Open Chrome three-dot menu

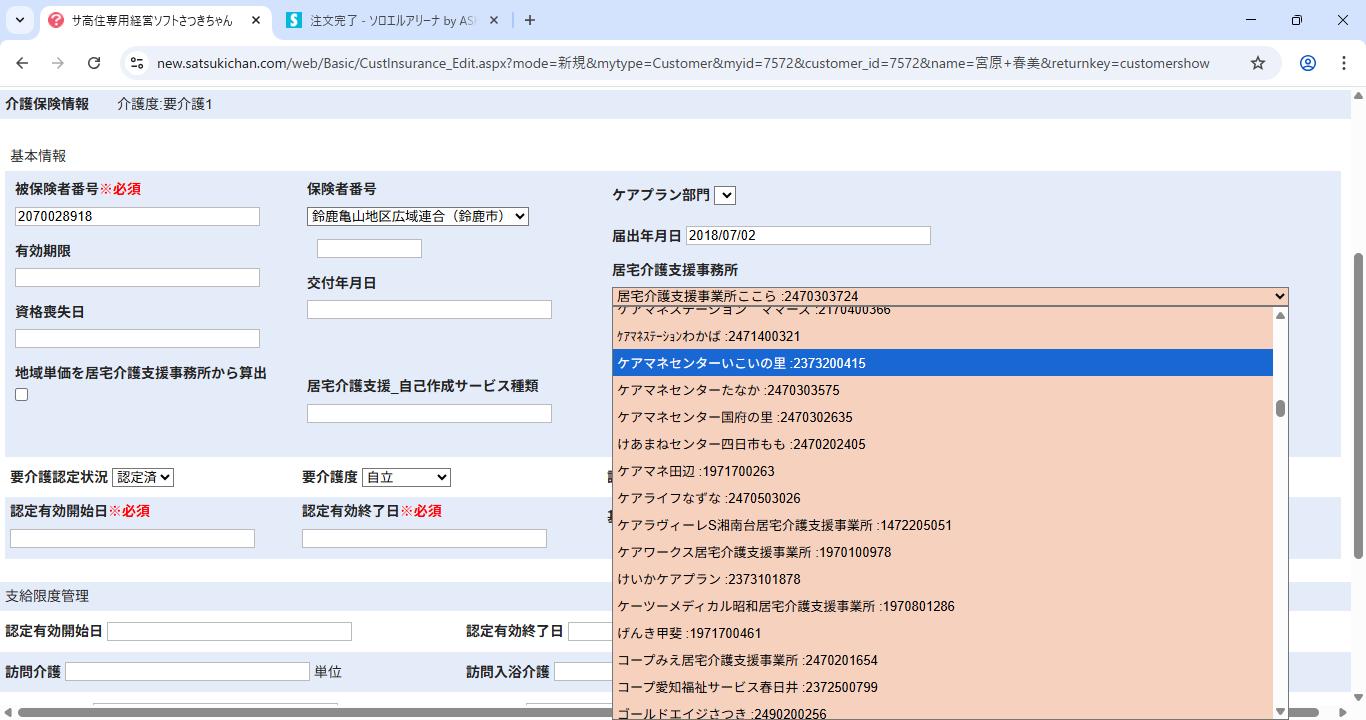(1343, 63)
